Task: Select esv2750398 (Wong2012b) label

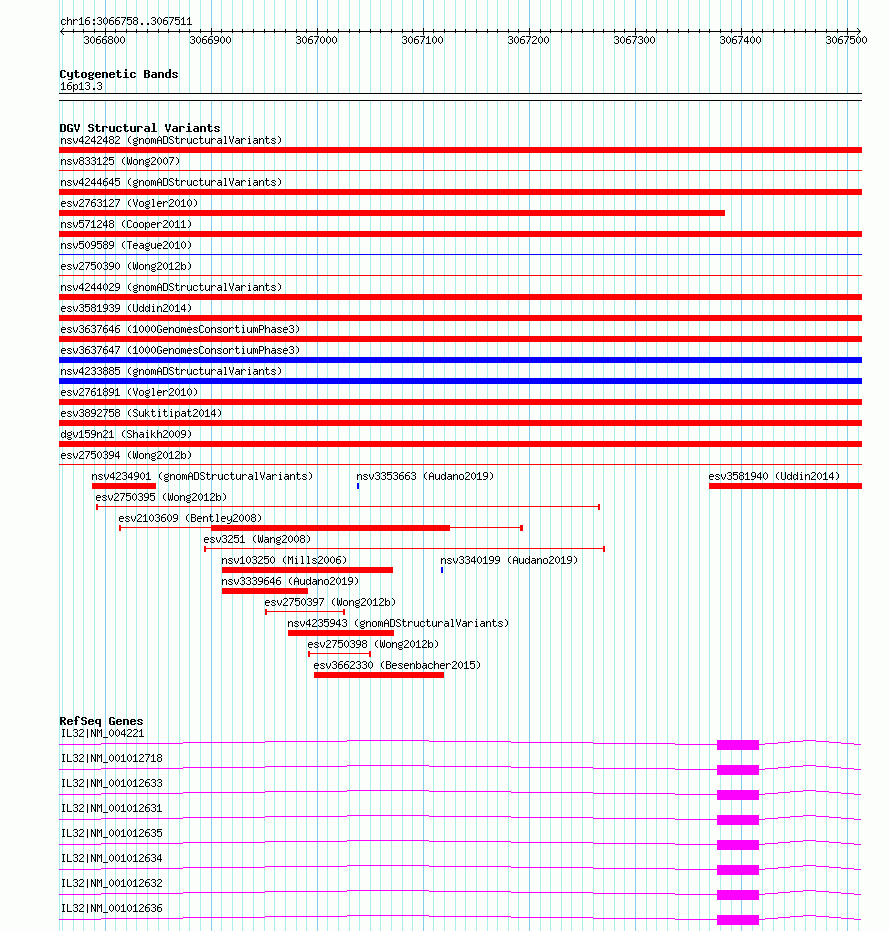Action: 373,644
